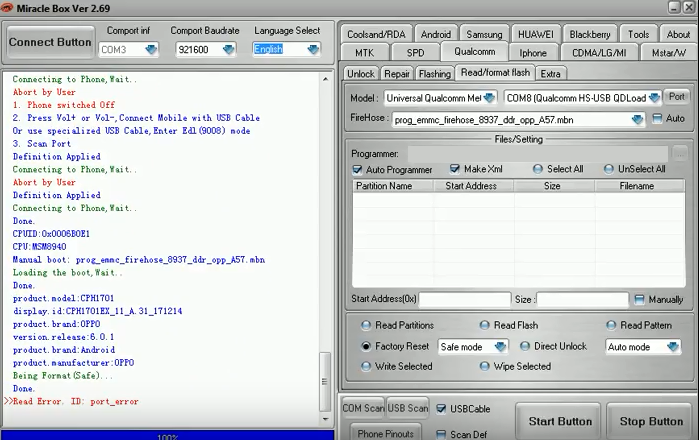Select the Write Selected radio button
Viewport: 699px width, 440px height.
366,366
